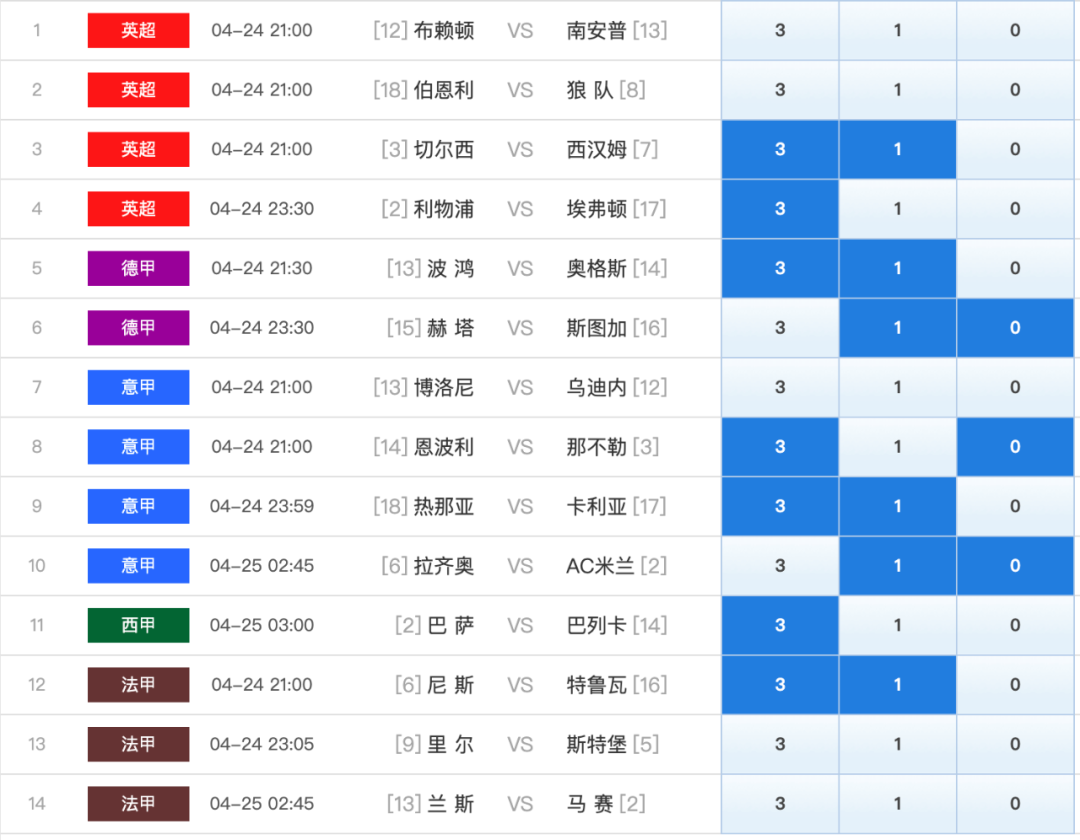Select result 1 for 恩波利 vs 那不勒
Screen dimensions: 1080x840
[897, 447]
